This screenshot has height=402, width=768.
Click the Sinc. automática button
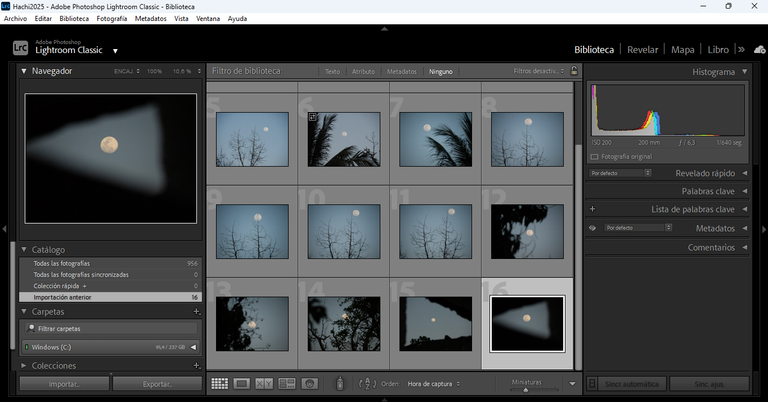point(632,384)
